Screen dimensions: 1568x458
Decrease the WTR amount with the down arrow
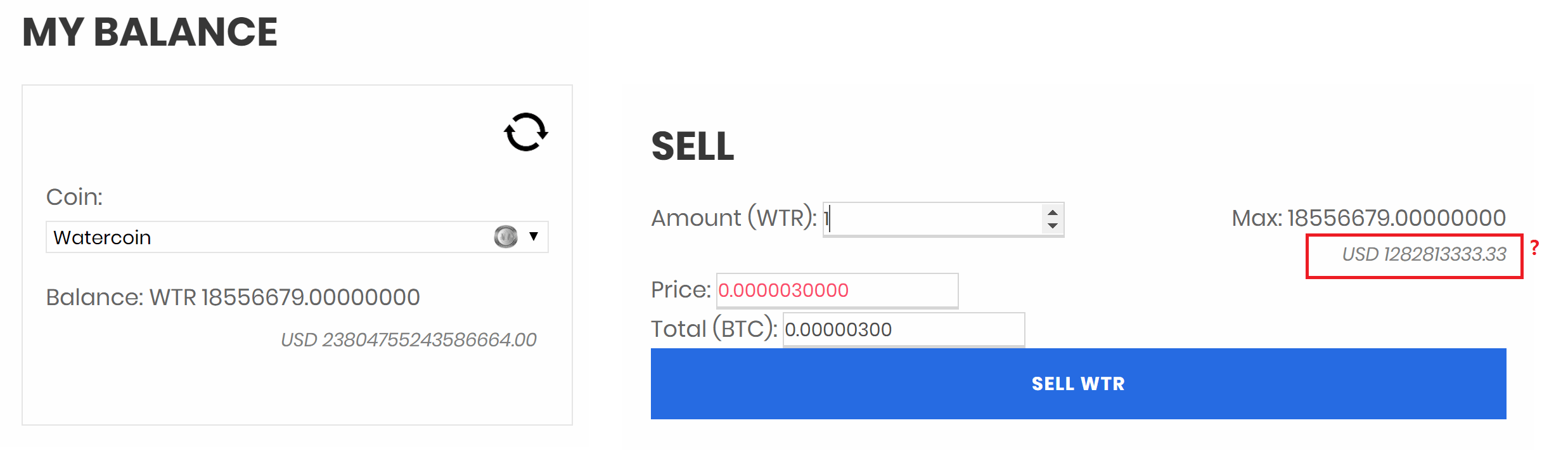(x=1052, y=226)
